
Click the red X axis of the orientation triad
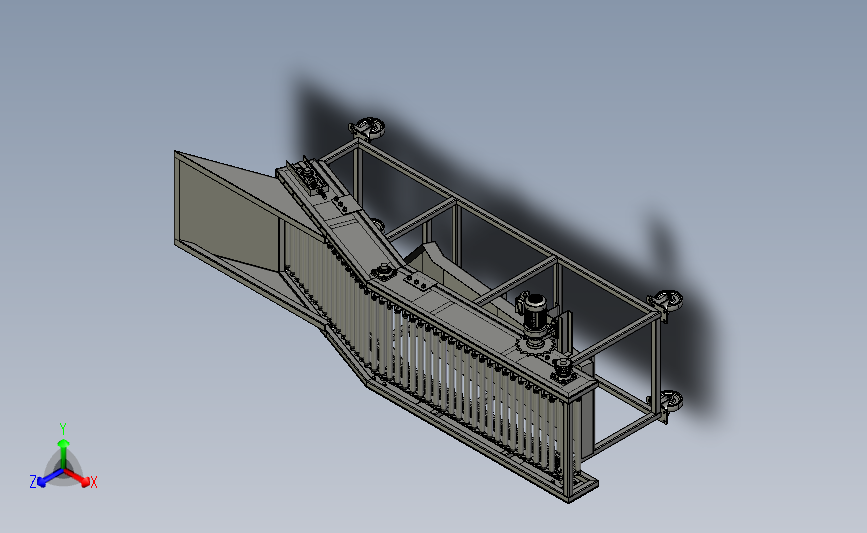tap(76, 478)
